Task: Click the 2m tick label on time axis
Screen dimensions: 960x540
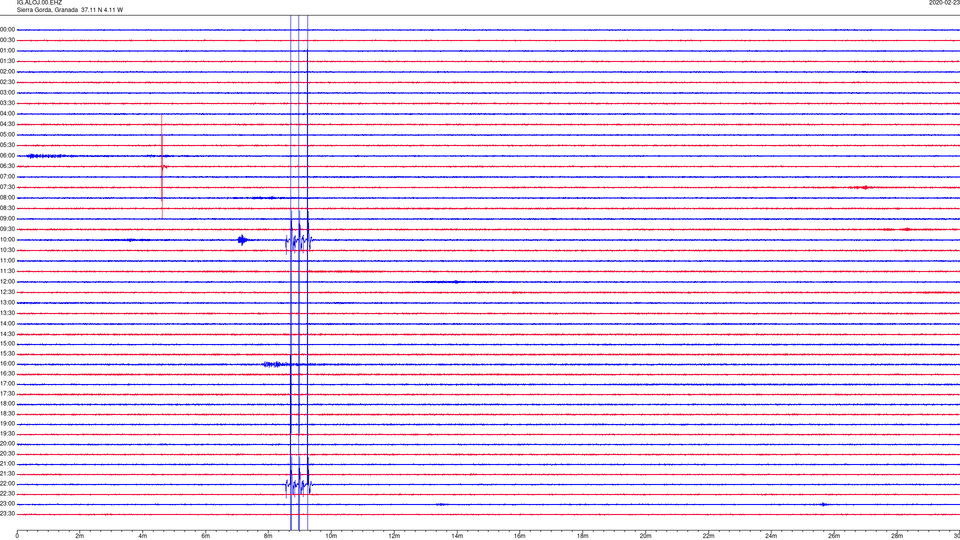Action: [80, 536]
